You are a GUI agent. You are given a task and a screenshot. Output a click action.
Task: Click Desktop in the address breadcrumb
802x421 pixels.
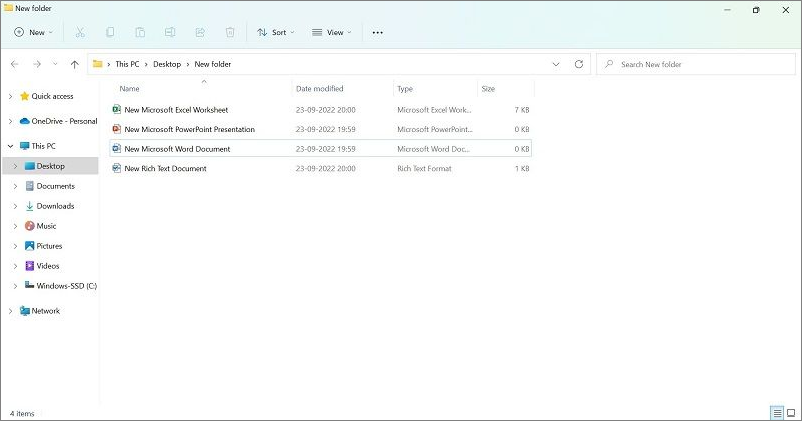167,64
